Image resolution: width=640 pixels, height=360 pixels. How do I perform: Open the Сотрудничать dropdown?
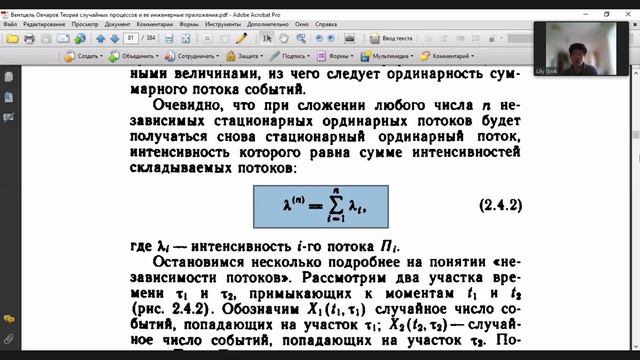[x=192, y=56]
